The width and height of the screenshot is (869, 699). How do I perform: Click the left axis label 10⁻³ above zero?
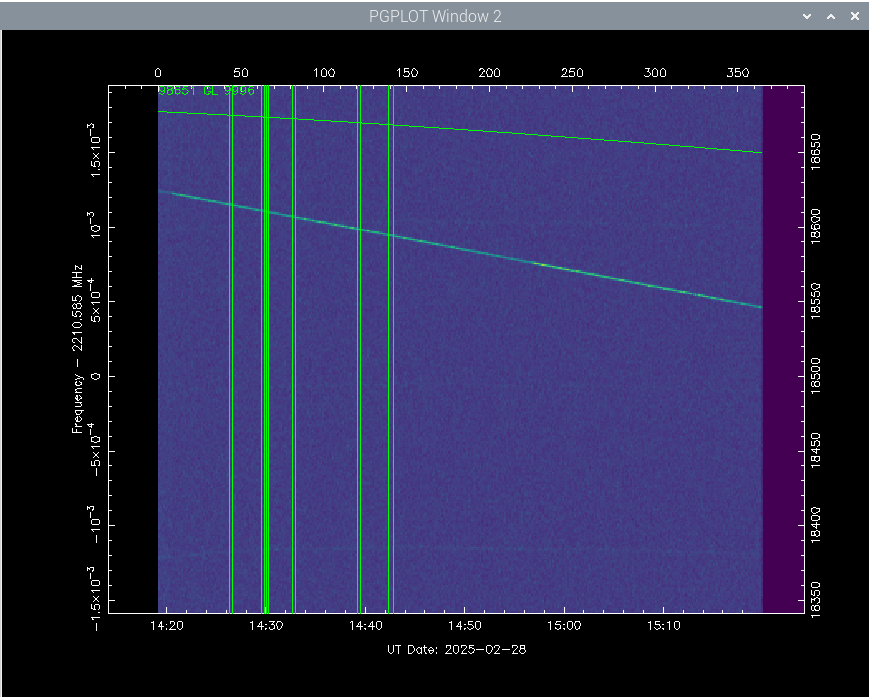coord(94,225)
